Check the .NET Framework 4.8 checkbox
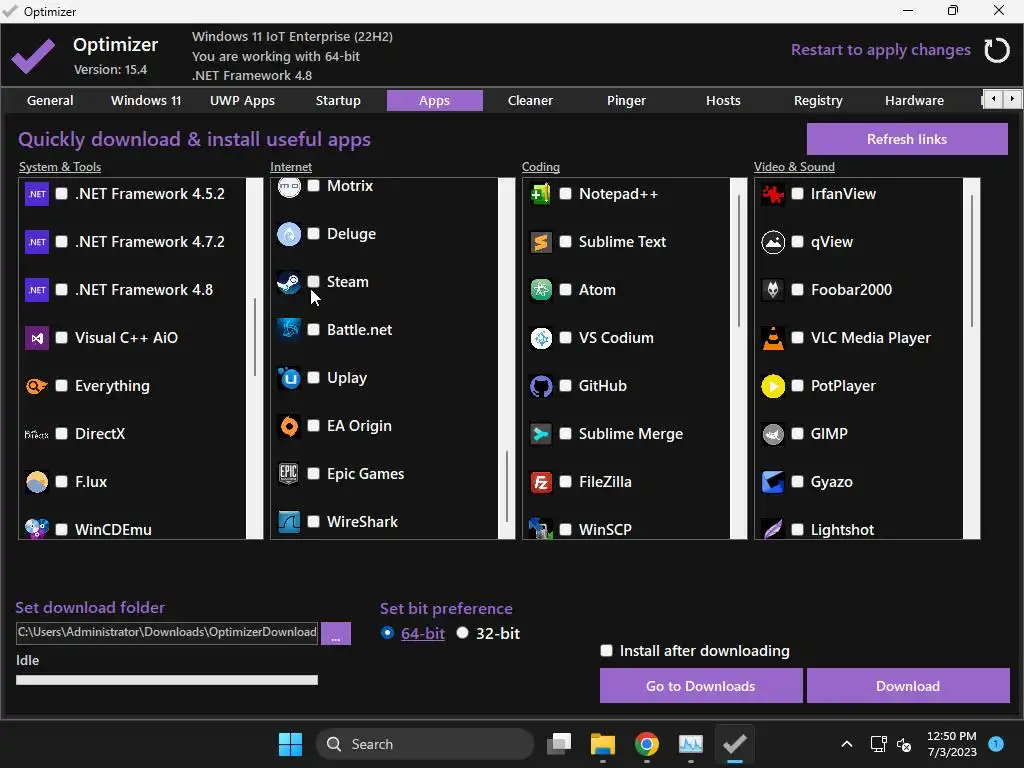Image resolution: width=1024 pixels, height=768 pixels. click(61, 290)
